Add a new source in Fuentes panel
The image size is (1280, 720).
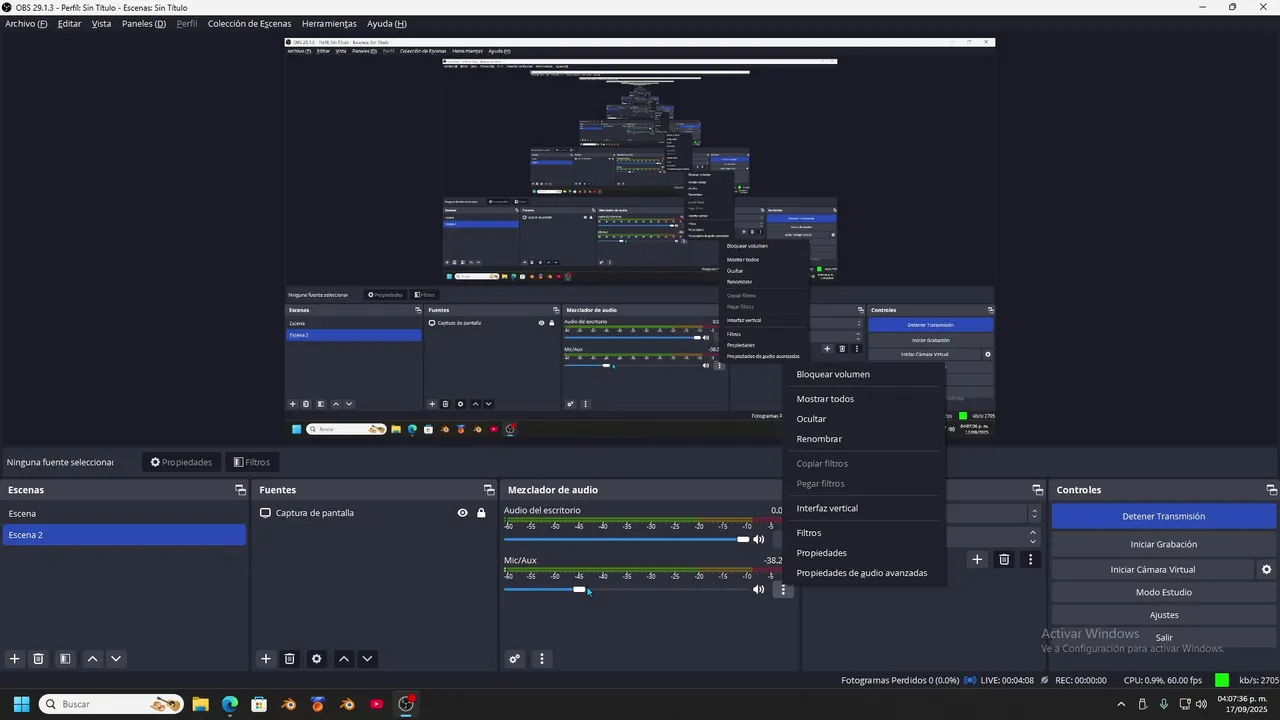click(265, 659)
